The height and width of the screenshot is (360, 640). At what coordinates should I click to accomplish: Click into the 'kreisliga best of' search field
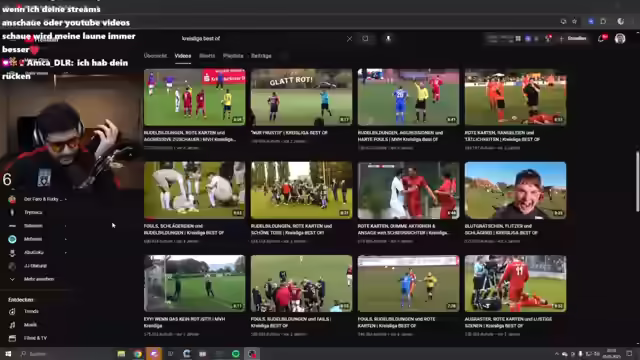point(261,39)
